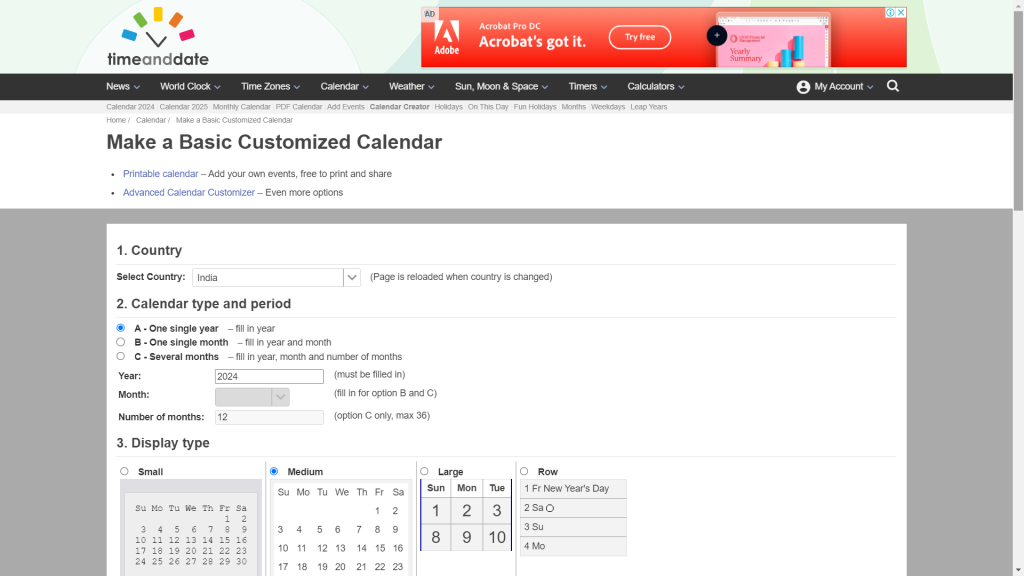Open the site search magnifier icon
Image resolution: width=1024 pixels, height=576 pixels.
coord(893,86)
